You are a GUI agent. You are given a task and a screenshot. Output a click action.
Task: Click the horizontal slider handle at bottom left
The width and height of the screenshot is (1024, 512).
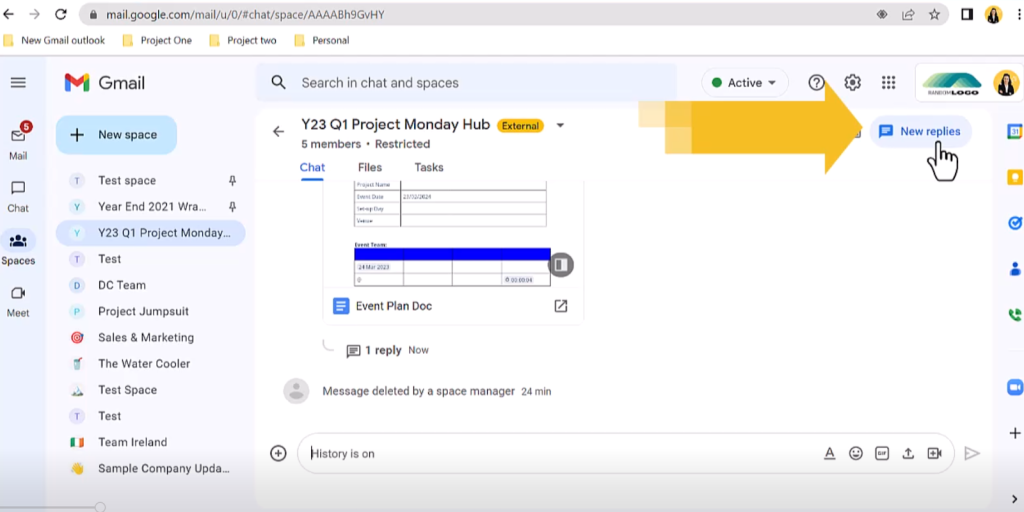[x=100, y=507]
